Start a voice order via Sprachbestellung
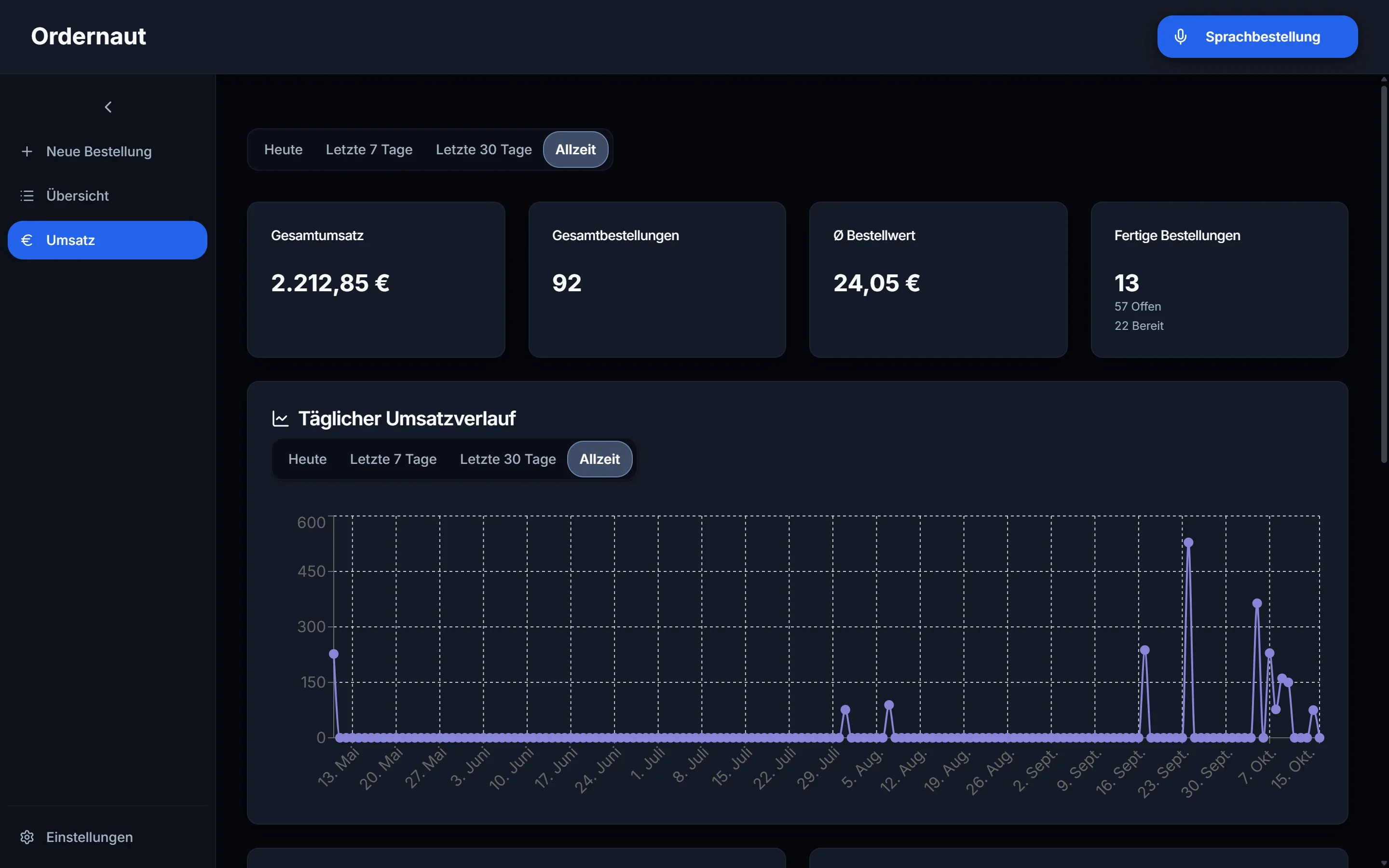This screenshot has height=868, width=1389. tap(1257, 37)
